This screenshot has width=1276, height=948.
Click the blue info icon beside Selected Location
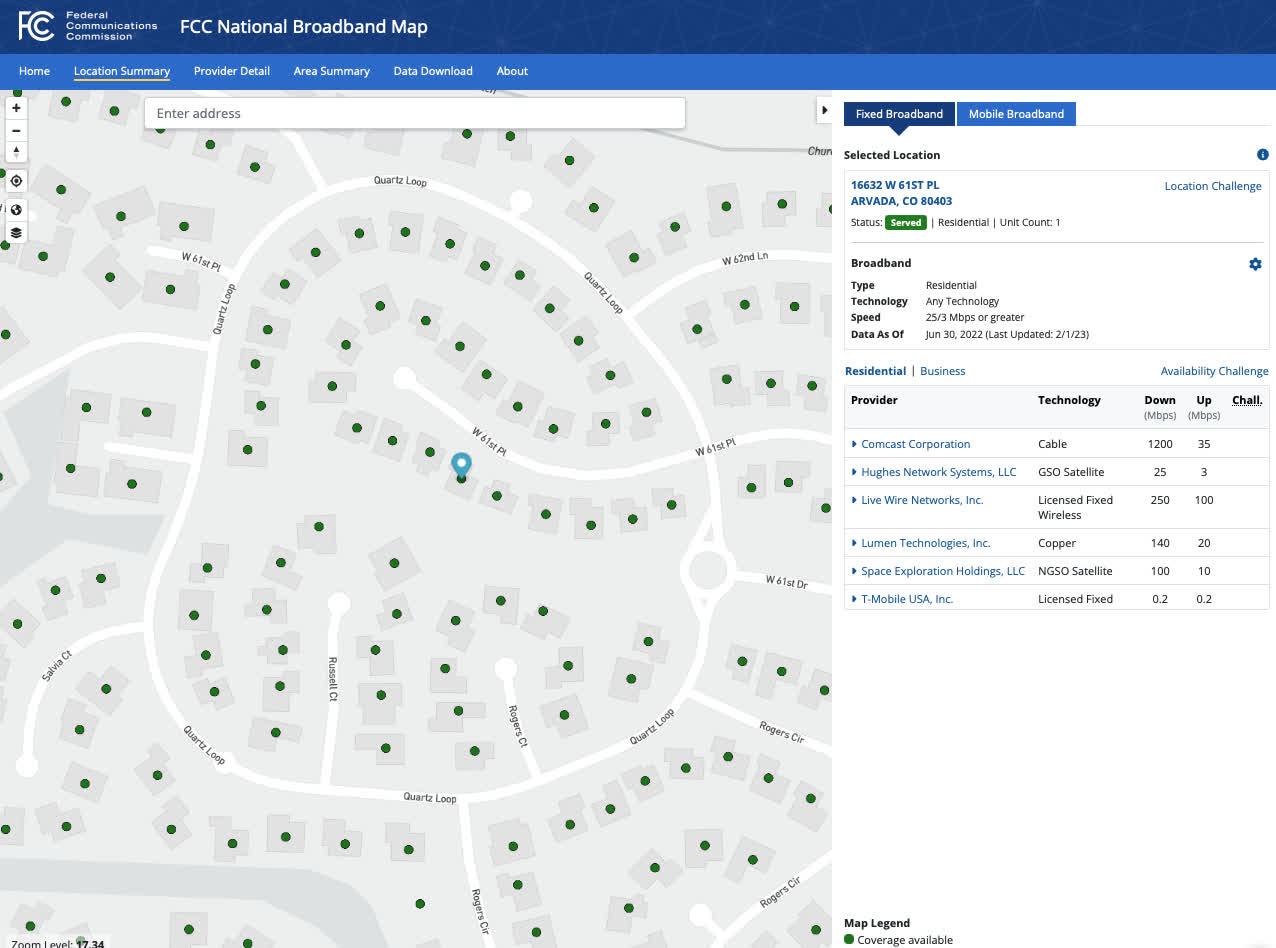tap(1262, 155)
